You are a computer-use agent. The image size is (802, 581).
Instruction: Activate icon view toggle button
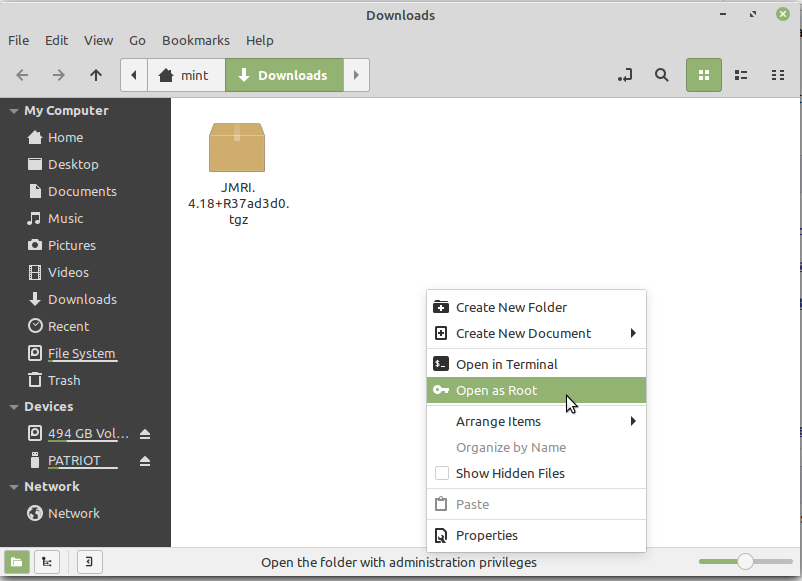click(x=703, y=75)
